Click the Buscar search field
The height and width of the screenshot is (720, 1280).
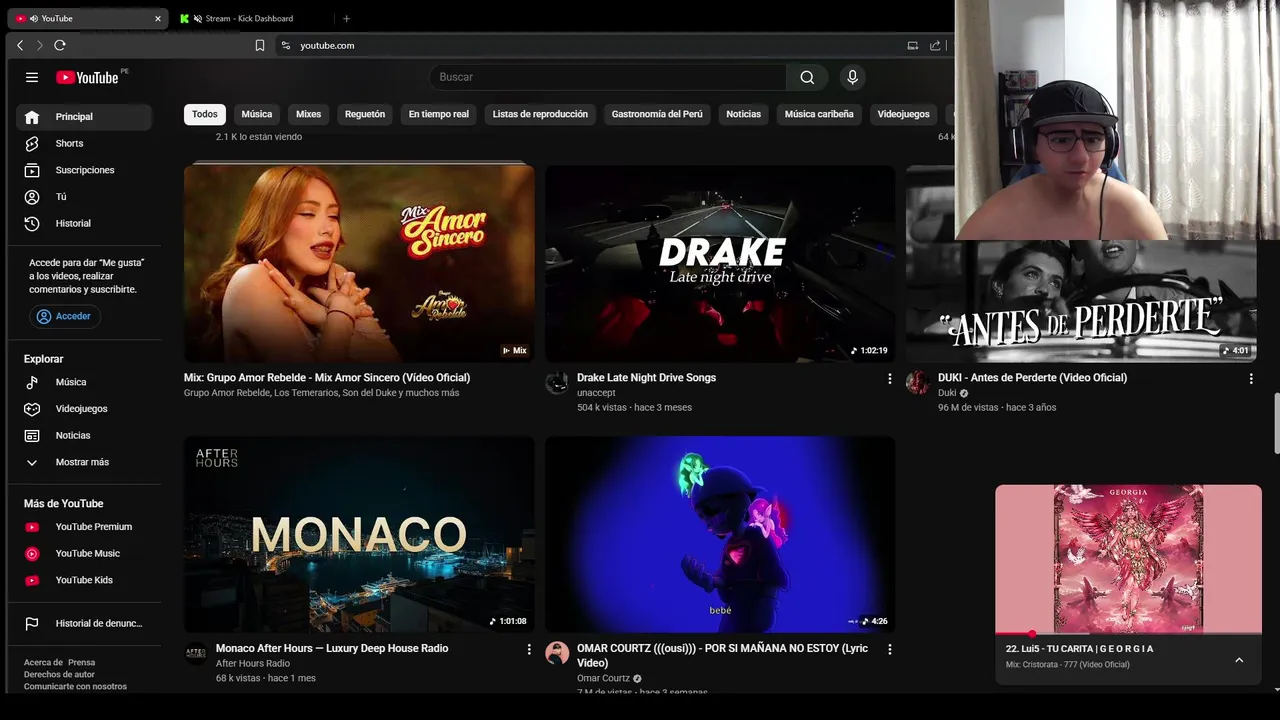tap(608, 77)
